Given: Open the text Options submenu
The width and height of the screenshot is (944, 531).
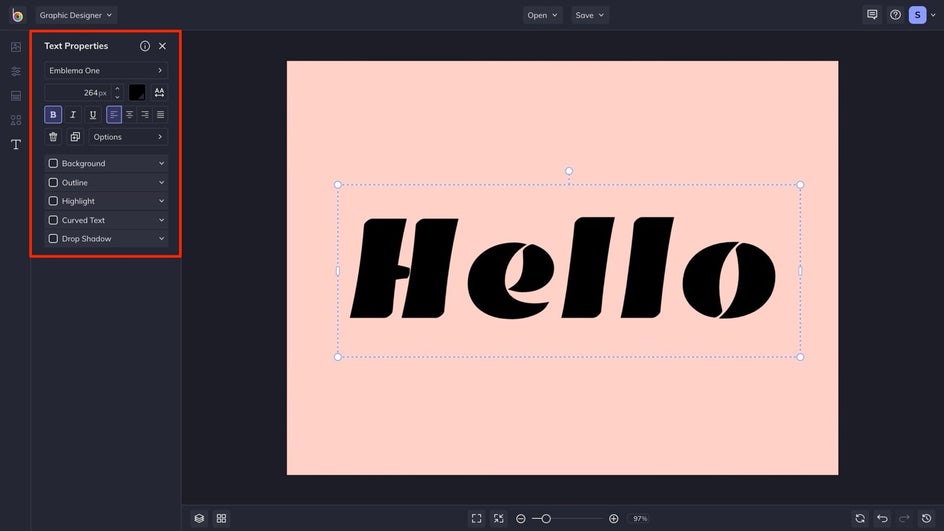Looking at the screenshot, I should 128,137.
